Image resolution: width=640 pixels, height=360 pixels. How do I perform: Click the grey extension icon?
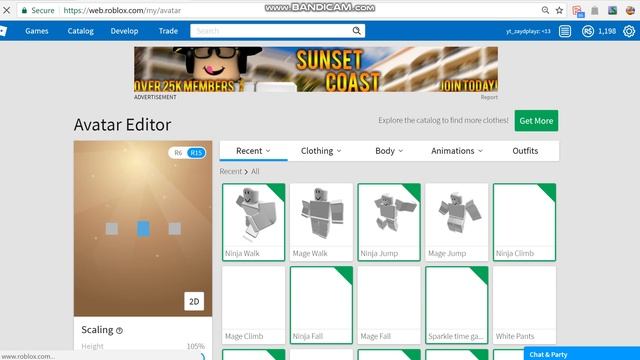tap(595, 11)
